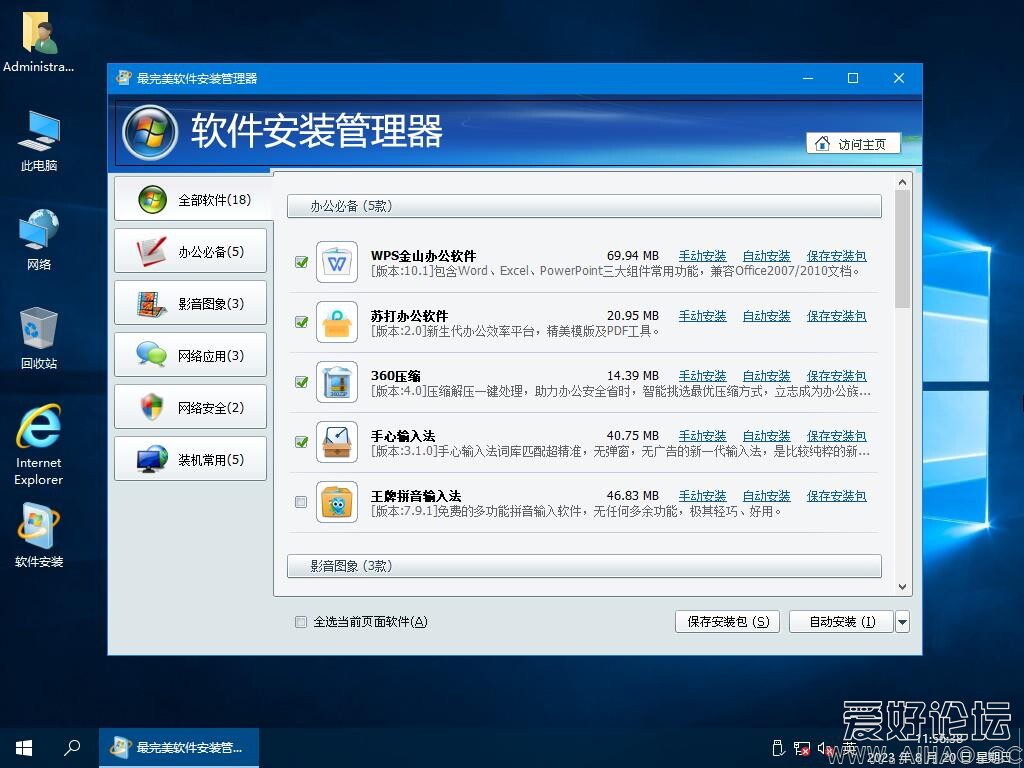Click the Windows Start button
Image resolution: width=1024 pixels, height=768 pixels.
pos(24,747)
